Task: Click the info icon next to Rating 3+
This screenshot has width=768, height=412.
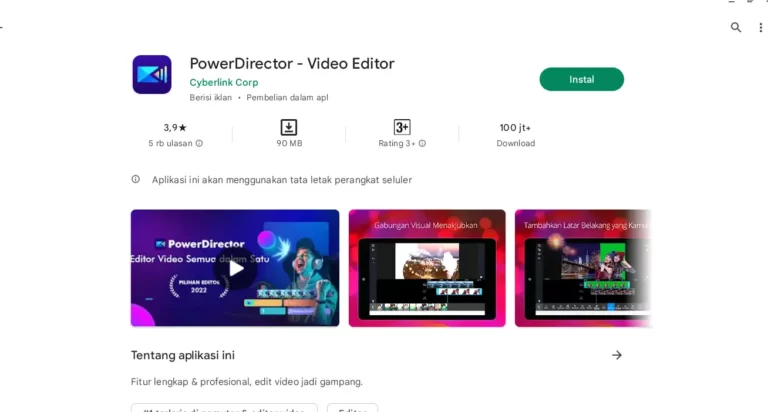Action: (422, 144)
